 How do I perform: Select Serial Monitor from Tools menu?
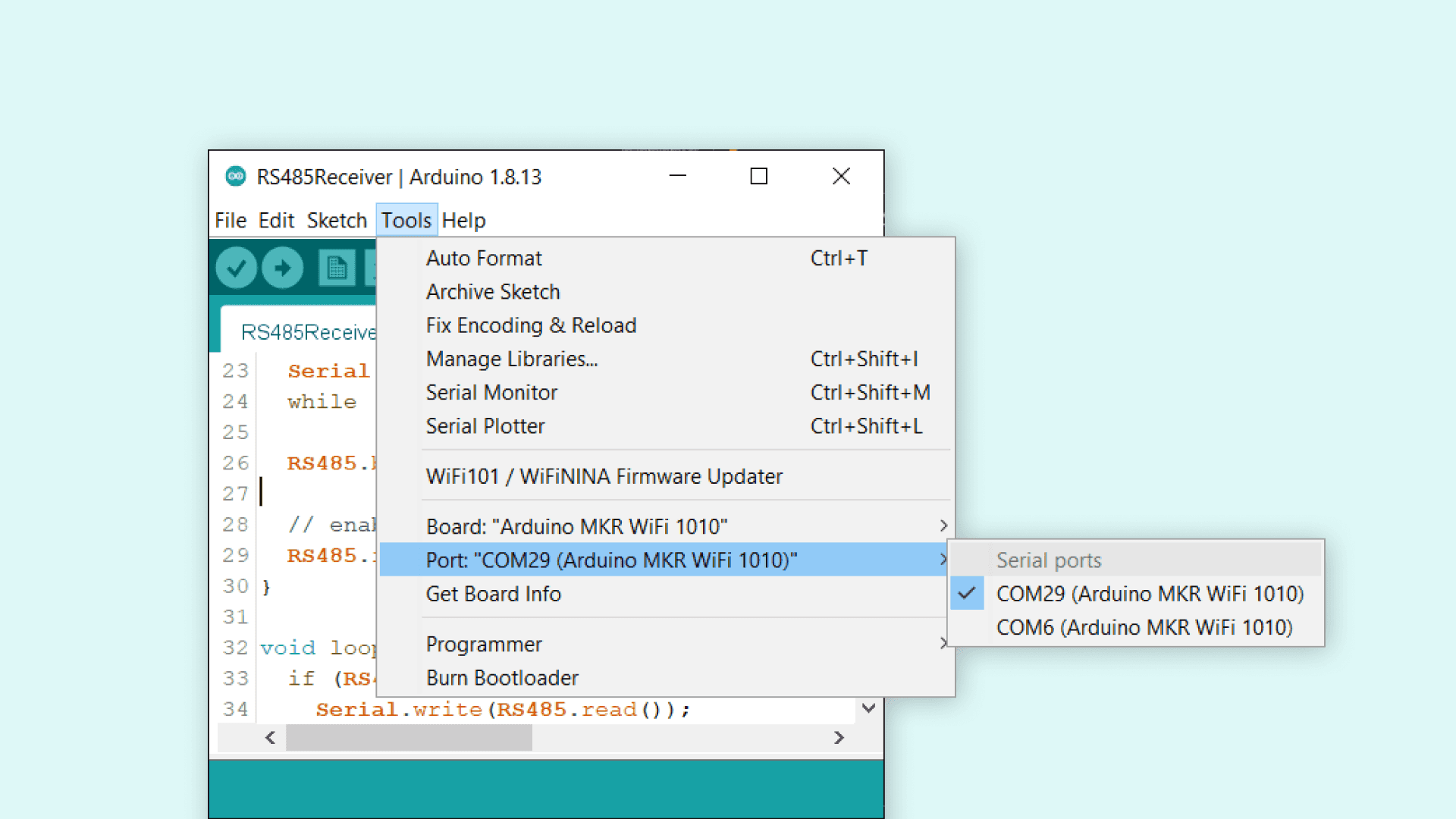491,392
